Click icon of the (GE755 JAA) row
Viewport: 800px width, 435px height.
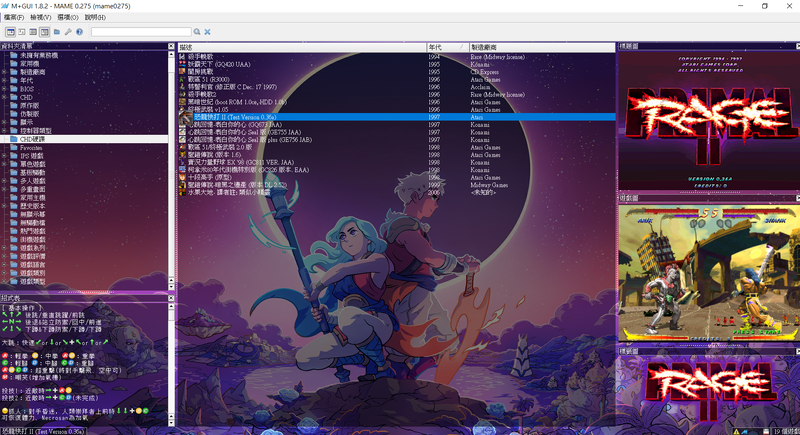(x=182, y=132)
